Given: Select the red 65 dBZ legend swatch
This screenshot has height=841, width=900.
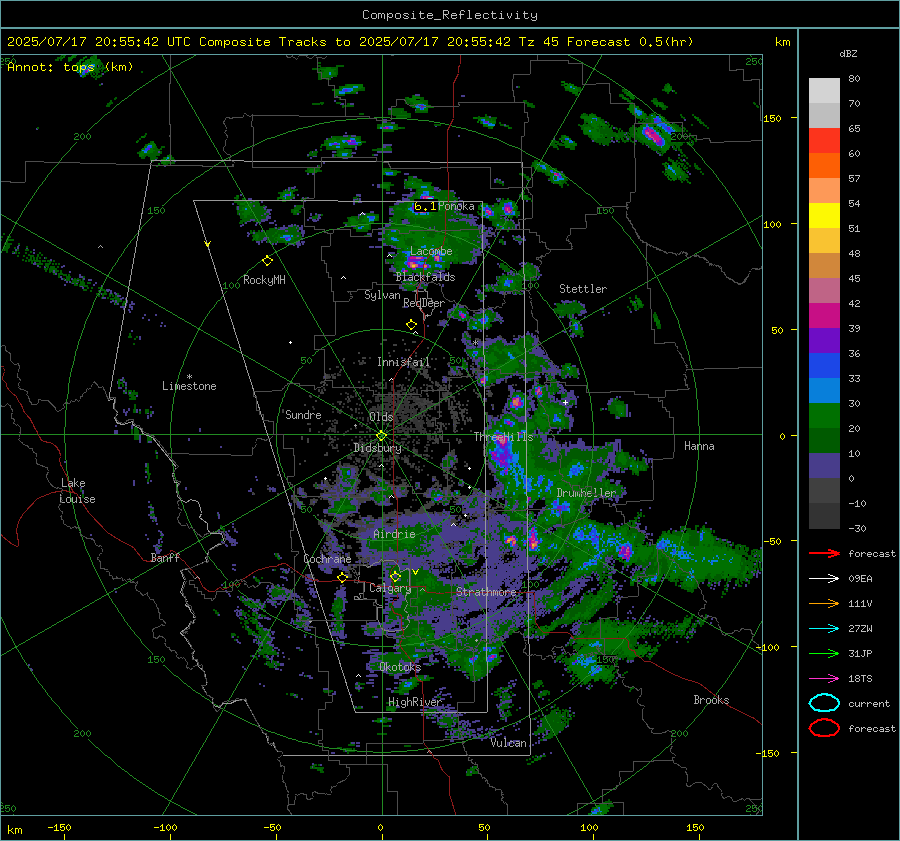Looking at the screenshot, I should point(824,140).
